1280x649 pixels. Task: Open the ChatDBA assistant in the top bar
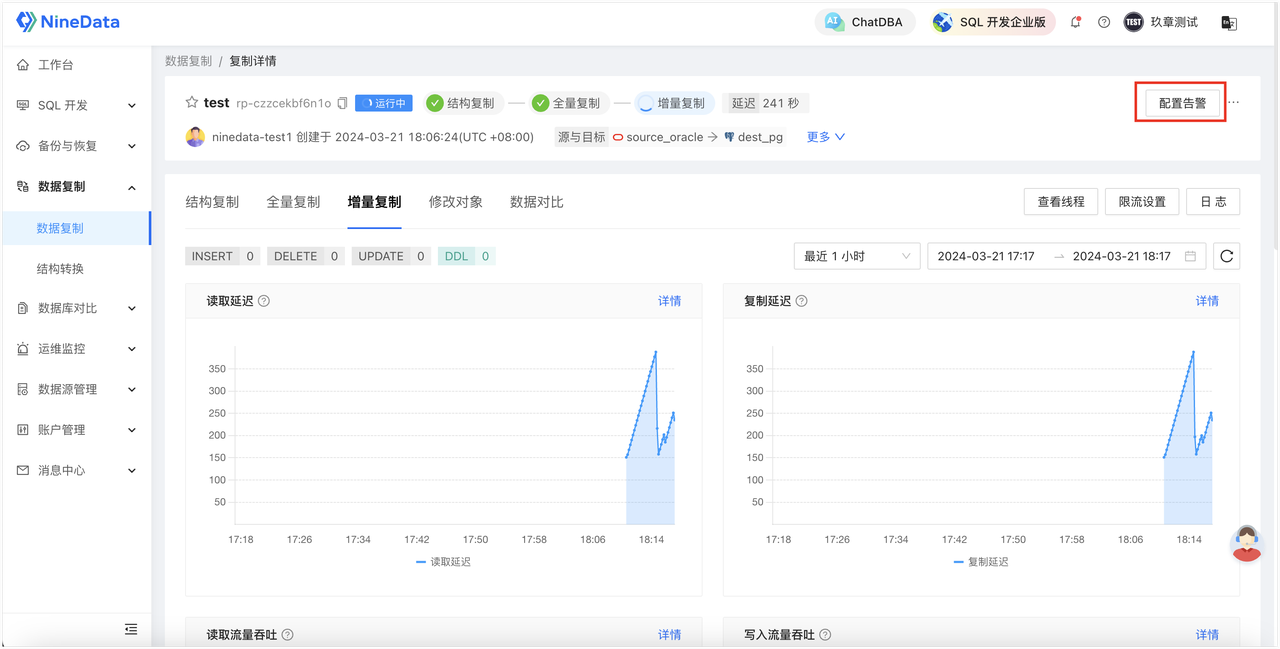(864, 21)
